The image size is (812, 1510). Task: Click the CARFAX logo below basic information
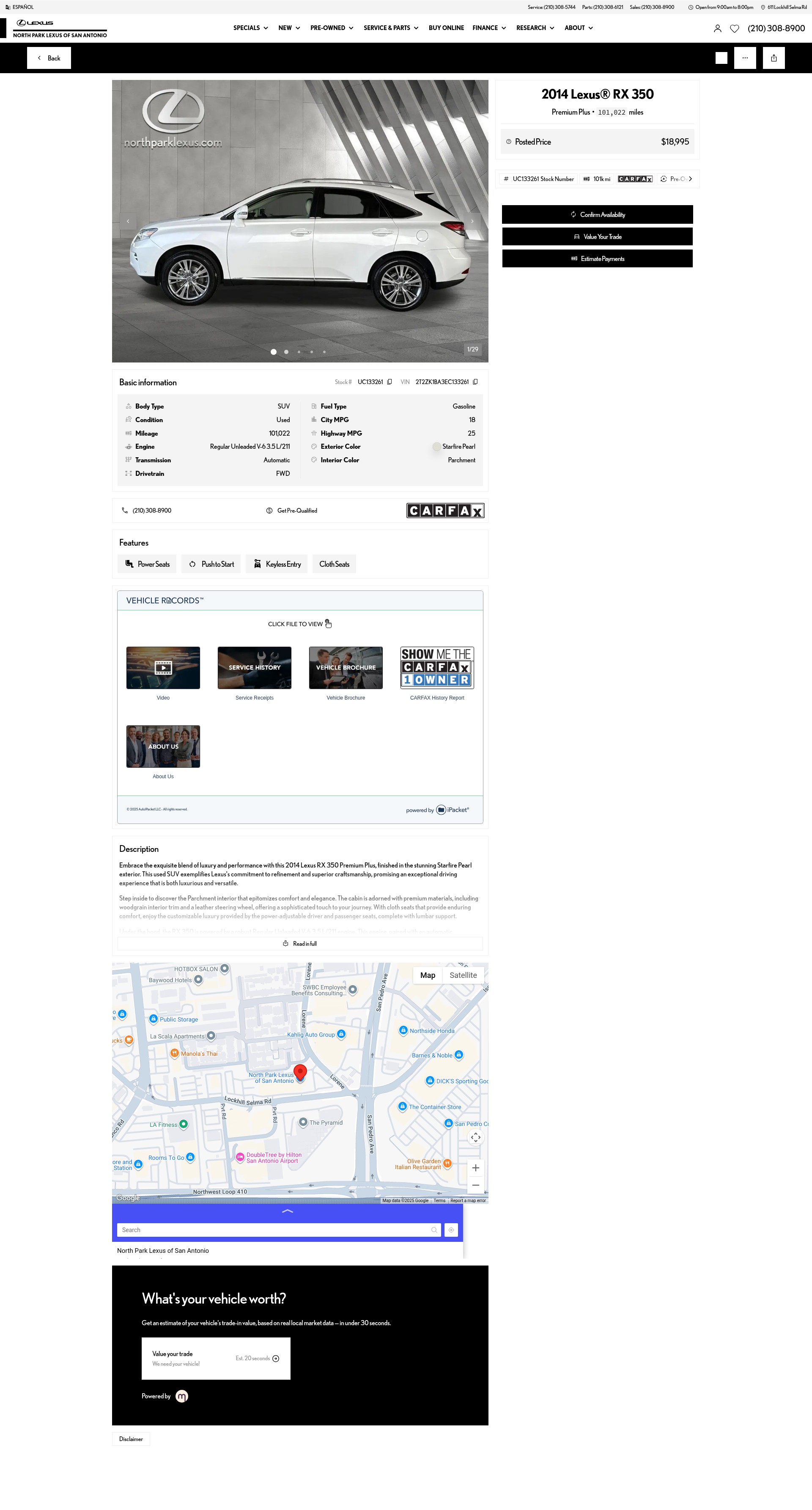tap(445, 511)
